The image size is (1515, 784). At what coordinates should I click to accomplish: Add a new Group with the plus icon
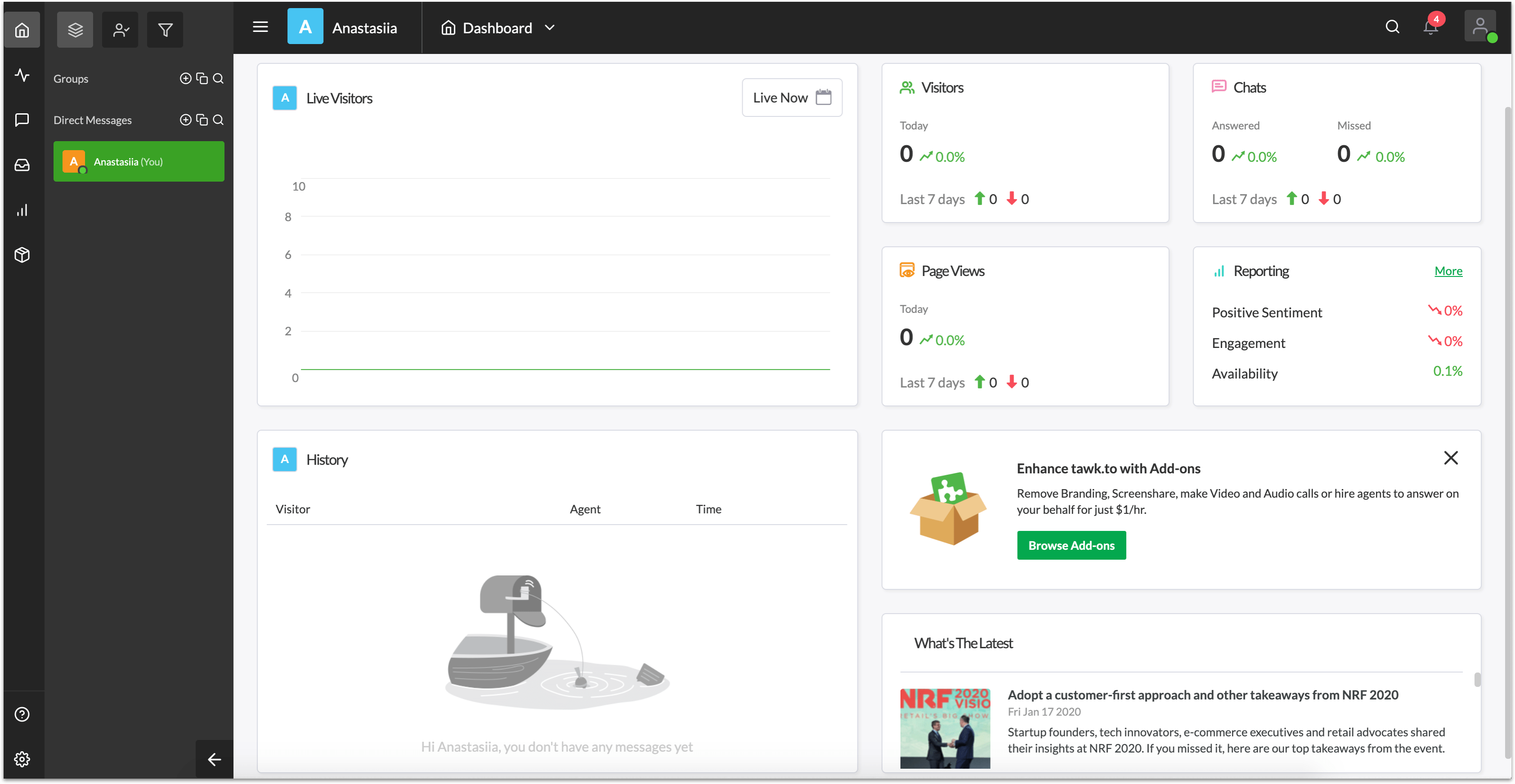tap(185, 78)
